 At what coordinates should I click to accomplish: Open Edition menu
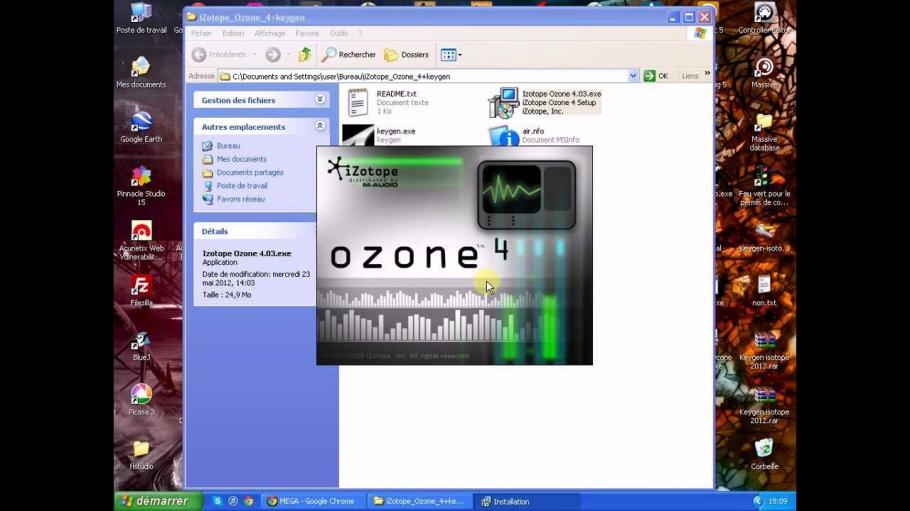click(x=233, y=34)
